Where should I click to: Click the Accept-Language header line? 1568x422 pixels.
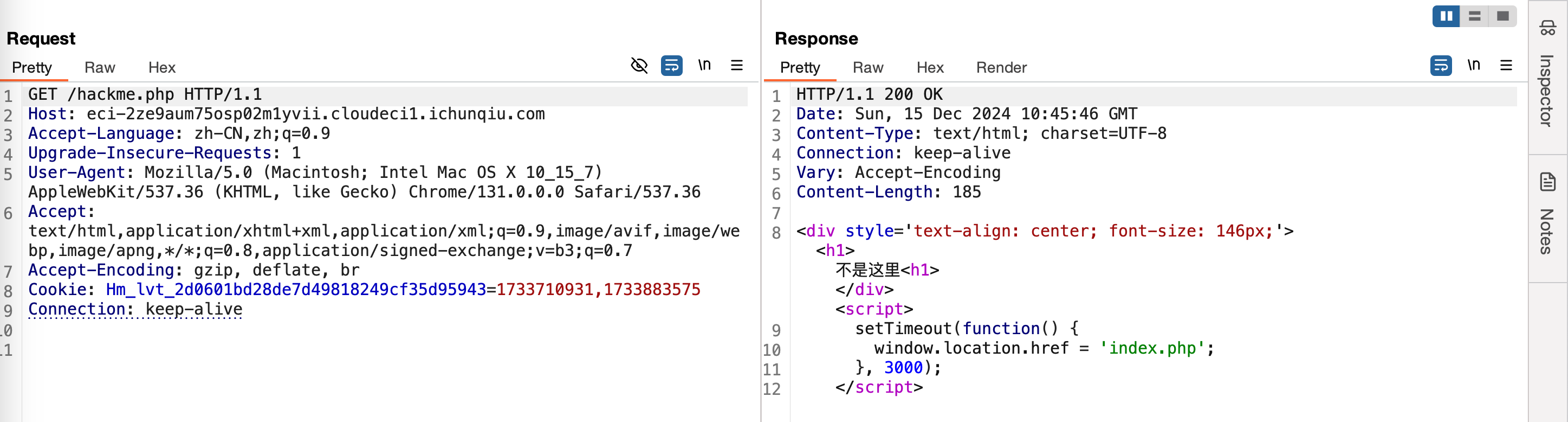click(x=179, y=133)
